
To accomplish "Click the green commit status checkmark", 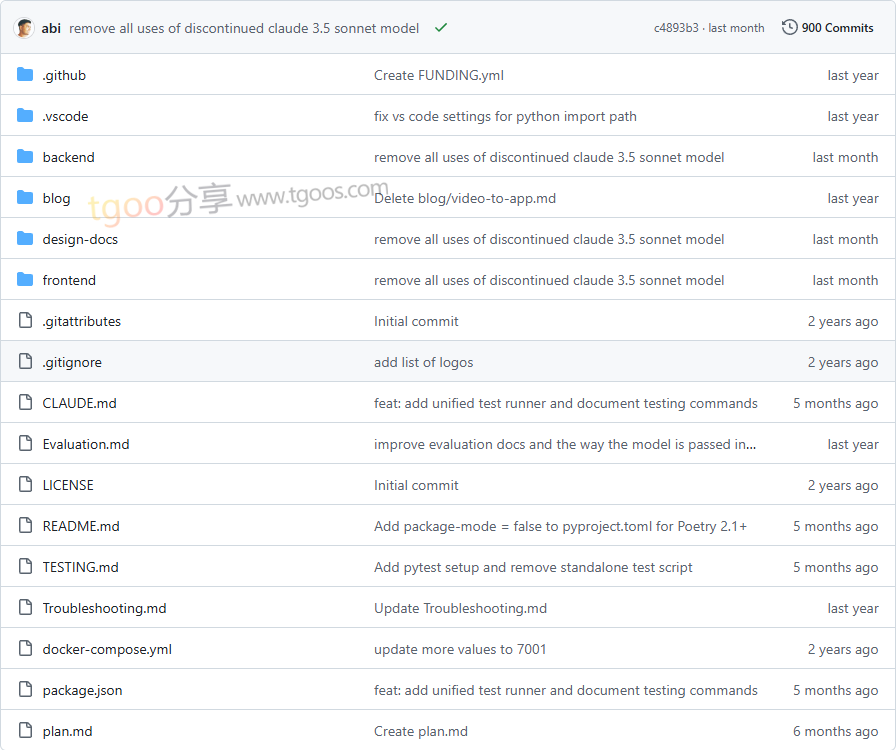I will coord(441,28).
